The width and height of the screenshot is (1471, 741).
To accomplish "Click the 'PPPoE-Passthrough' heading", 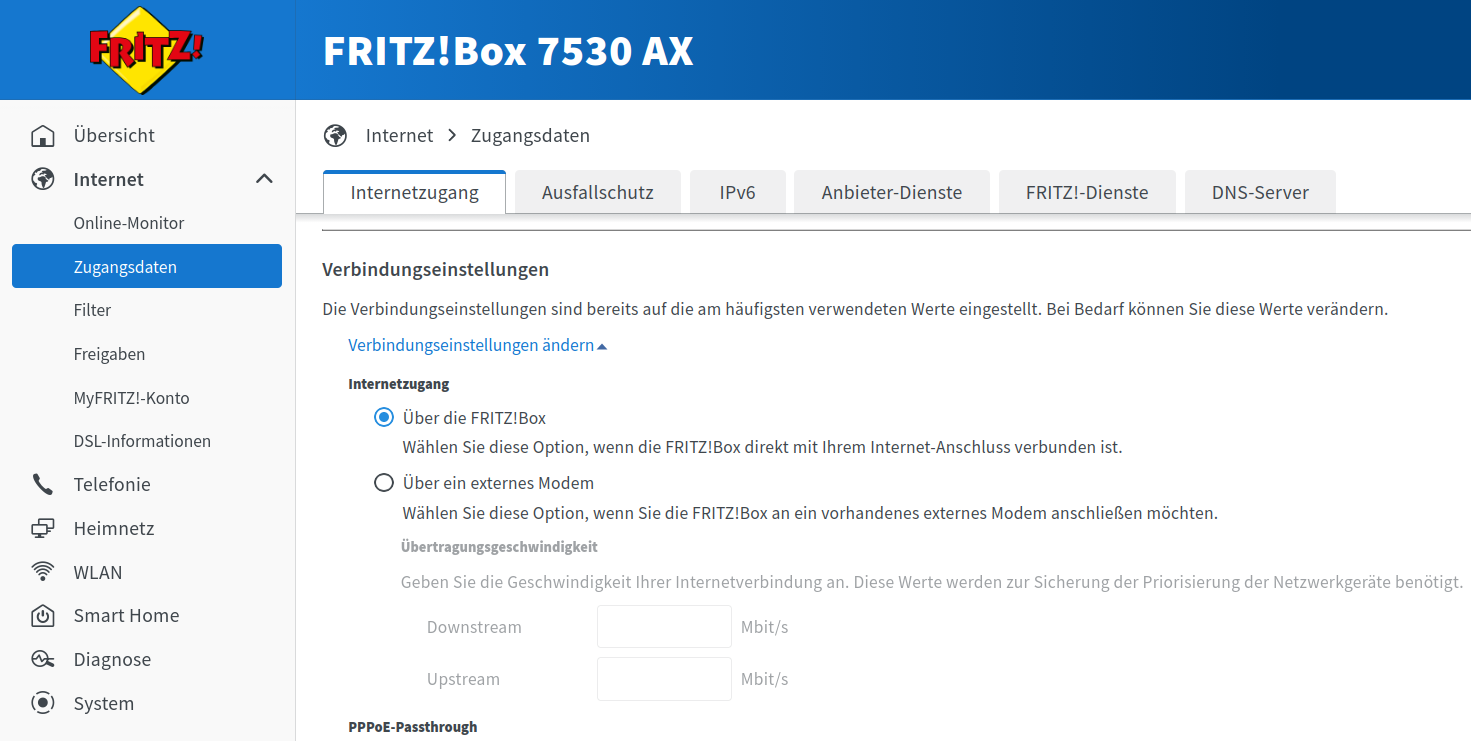I will point(412,727).
